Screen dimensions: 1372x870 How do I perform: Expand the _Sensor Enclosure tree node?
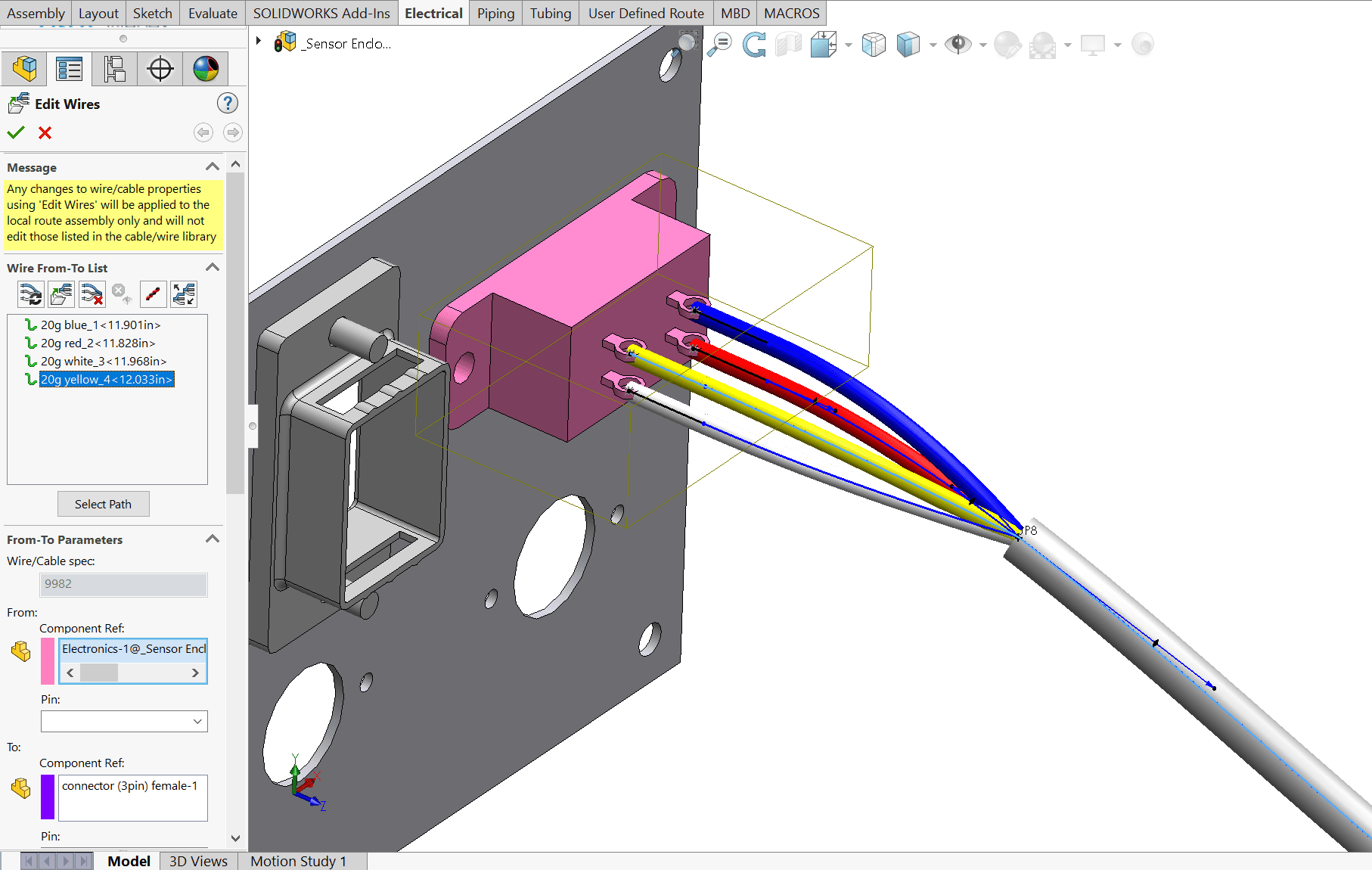point(259,41)
